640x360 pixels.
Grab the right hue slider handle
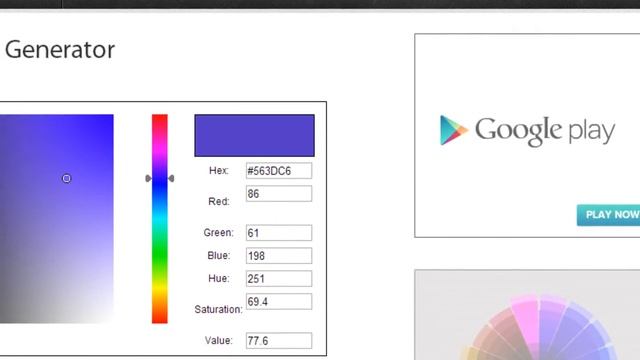tap(171, 178)
